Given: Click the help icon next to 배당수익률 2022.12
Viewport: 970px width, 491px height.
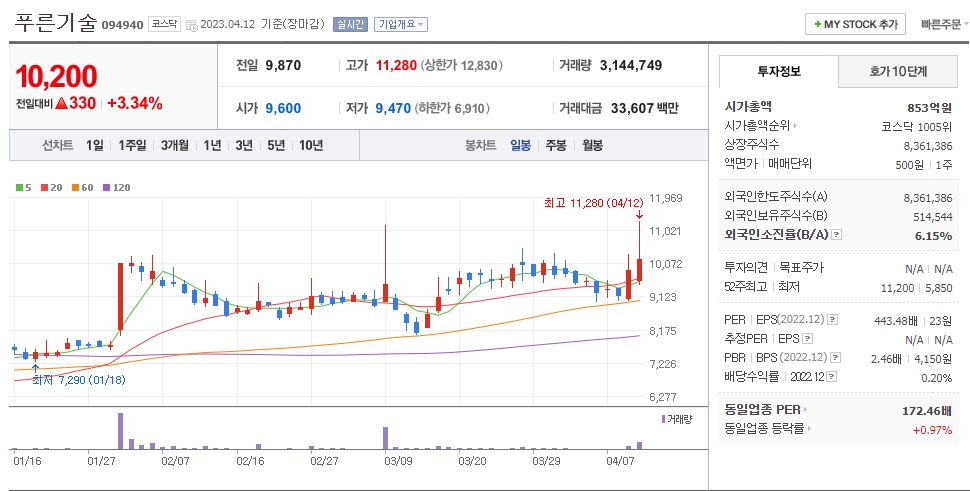Looking at the screenshot, I should pos(831,377).
